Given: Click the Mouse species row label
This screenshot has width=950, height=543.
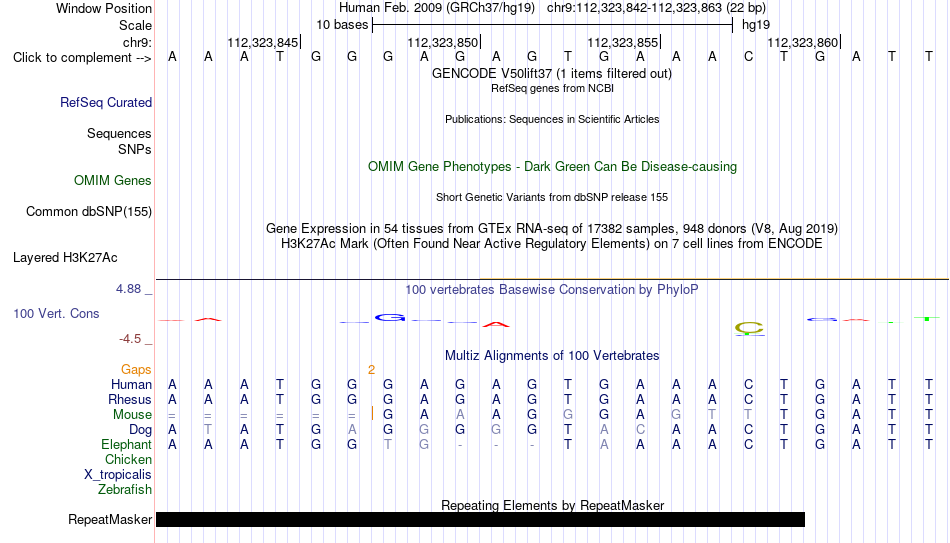Looking at the screenshot, I should 133,415.
